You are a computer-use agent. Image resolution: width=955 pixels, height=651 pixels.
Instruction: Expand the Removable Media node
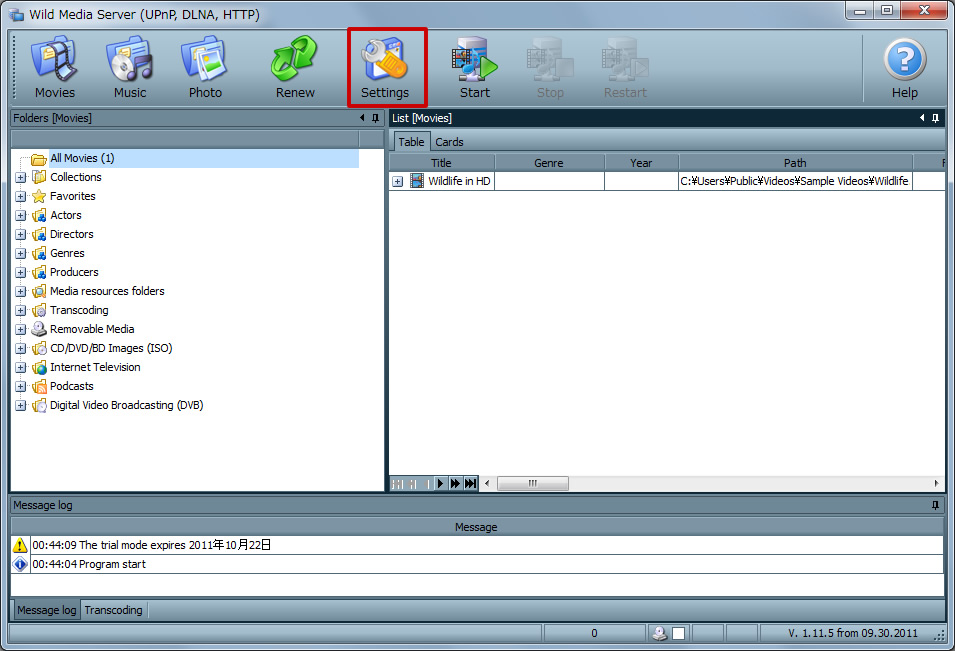[x=21, y=329]
